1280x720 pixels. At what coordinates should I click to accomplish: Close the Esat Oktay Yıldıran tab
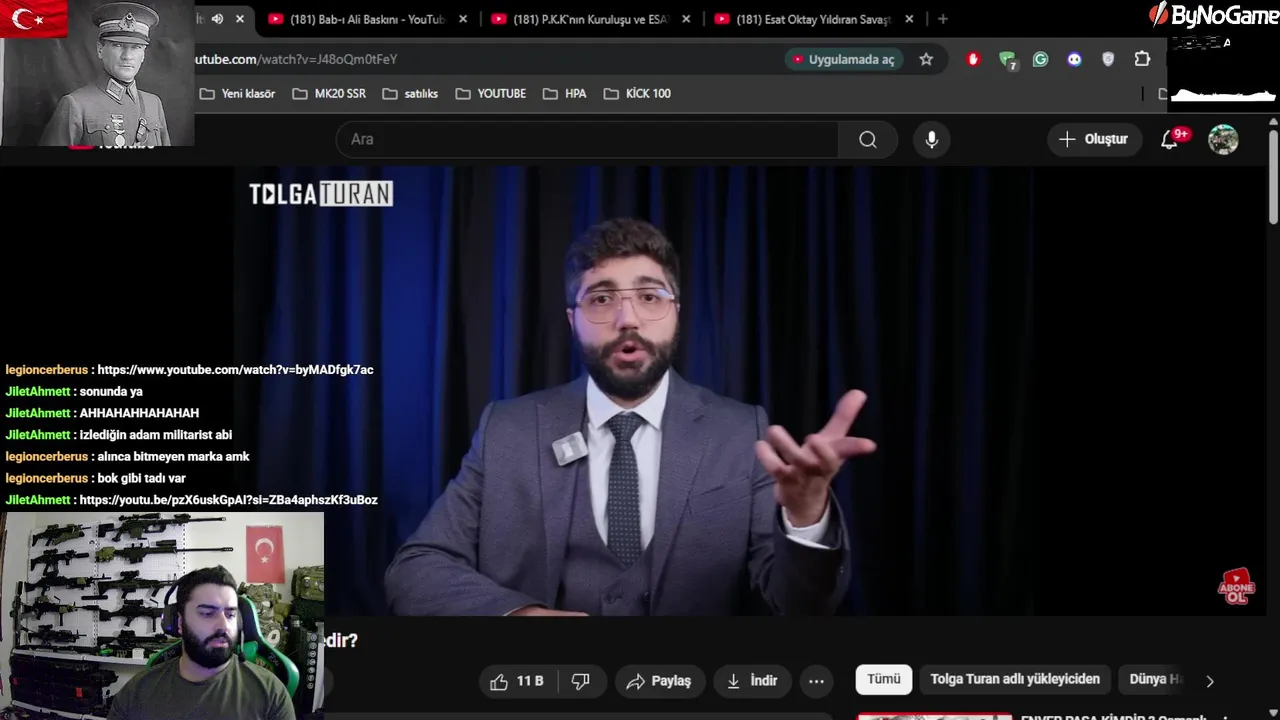pyautogui.click(x=909, y=19)
